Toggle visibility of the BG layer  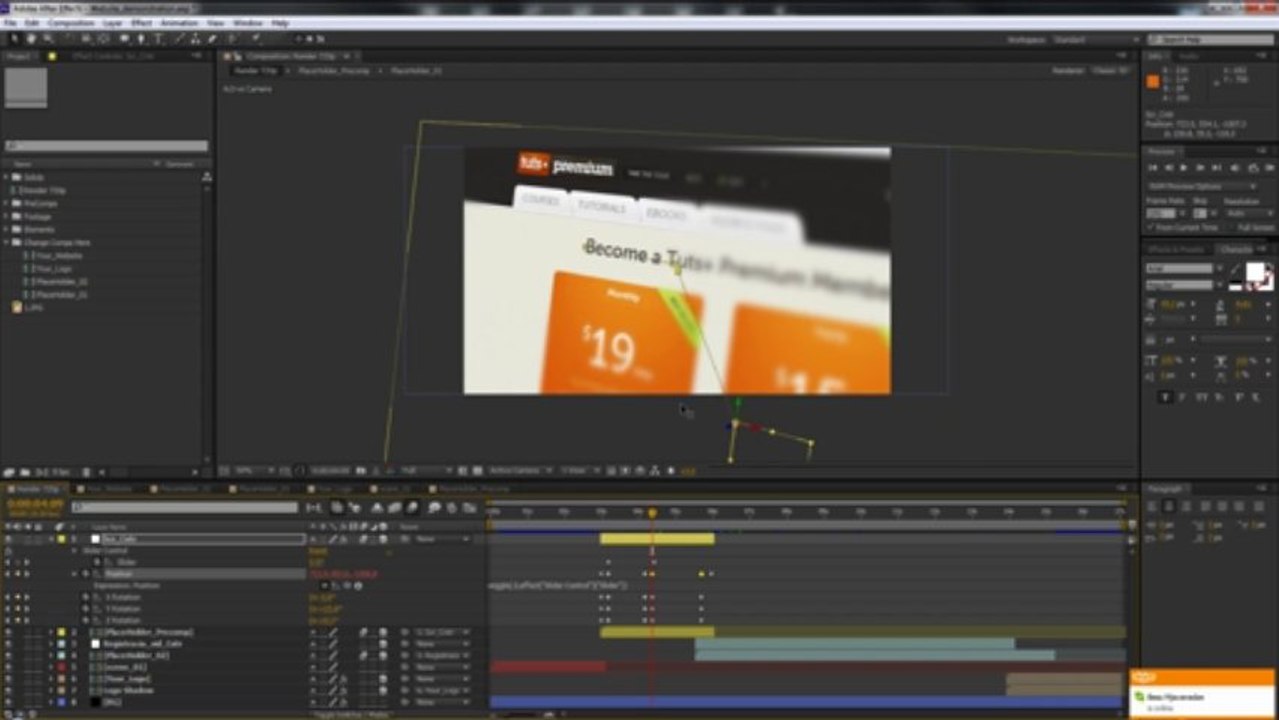pyautogui.click(x=8, y=702)
